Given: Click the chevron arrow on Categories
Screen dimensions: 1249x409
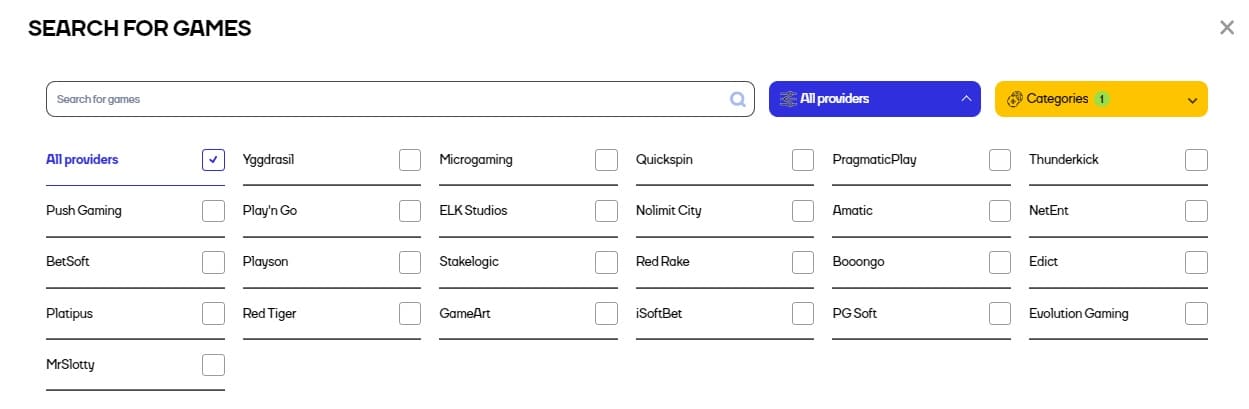Looking at the screenshot, I should click(x=1191, y=100).
